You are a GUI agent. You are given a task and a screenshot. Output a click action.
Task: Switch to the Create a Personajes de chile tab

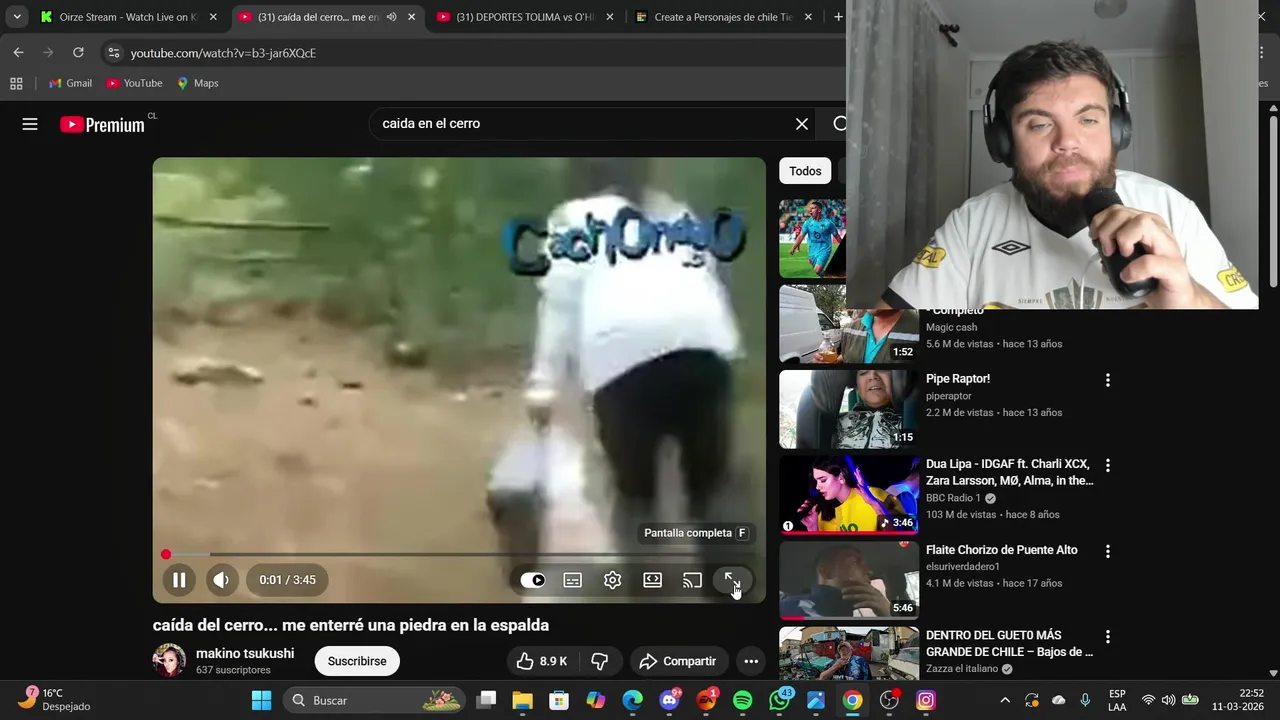(724, 17)
